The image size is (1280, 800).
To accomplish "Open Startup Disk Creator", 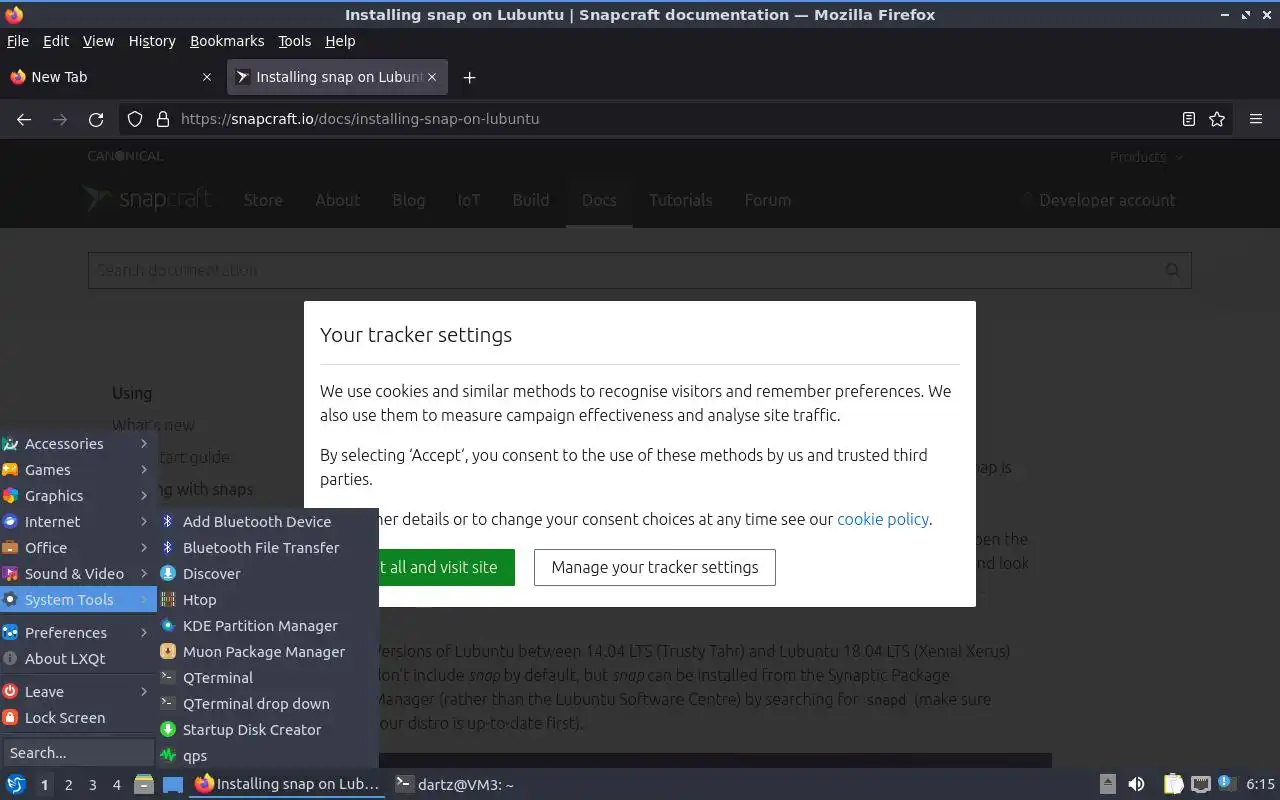I will [x=267, y=729].
